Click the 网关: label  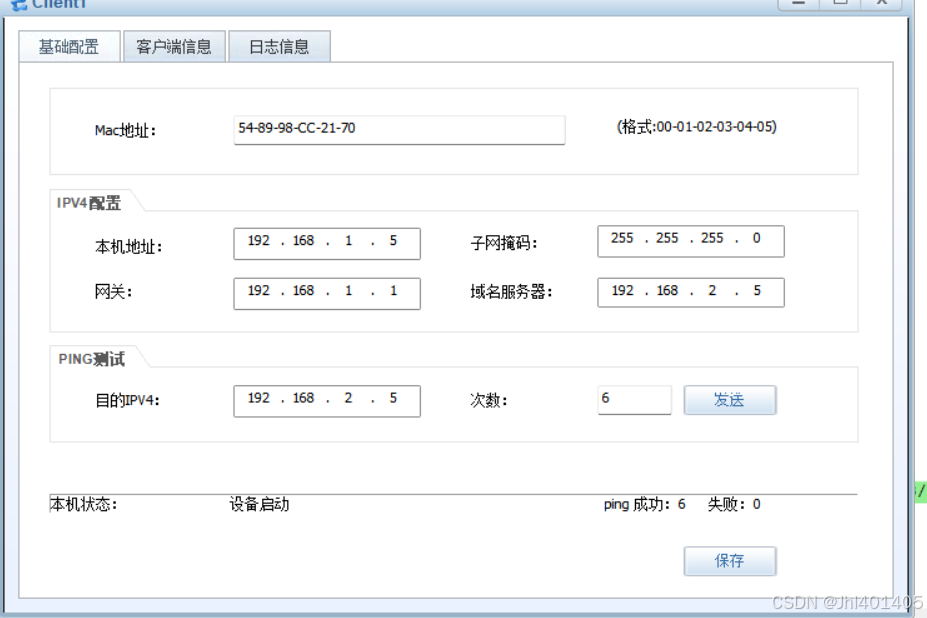[x=114, y=292]
